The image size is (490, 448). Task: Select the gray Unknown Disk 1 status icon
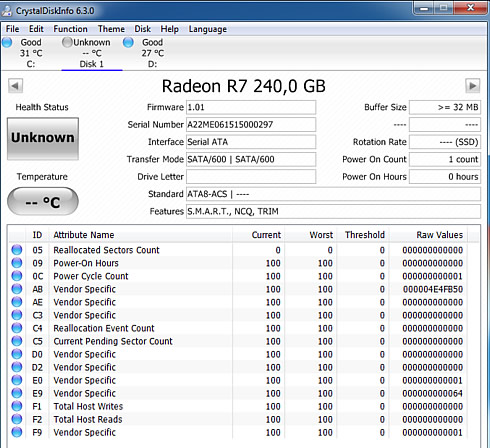[x=67, y=42]
